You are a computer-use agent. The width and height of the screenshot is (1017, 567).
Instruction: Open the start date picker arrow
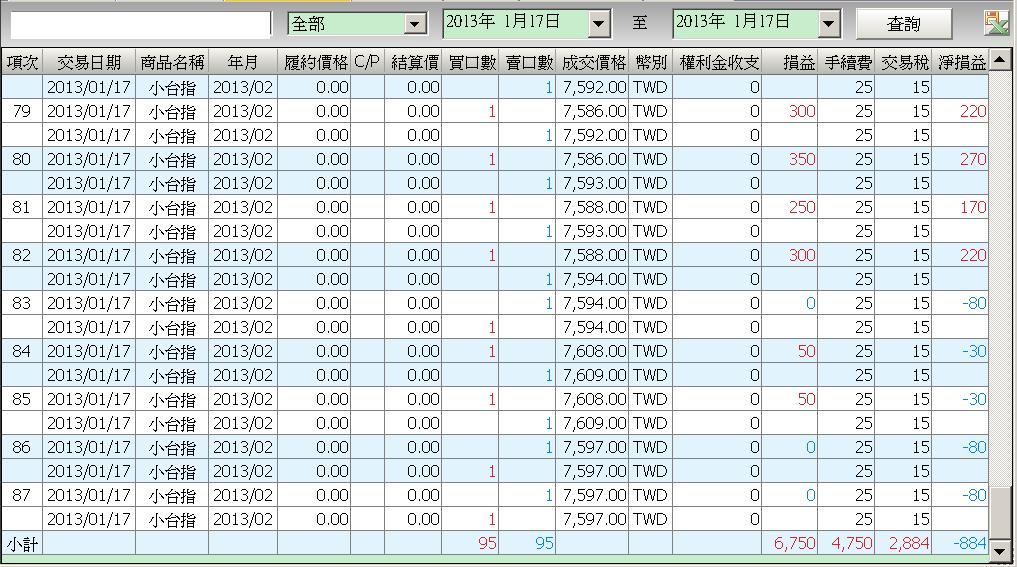point(599,24)
